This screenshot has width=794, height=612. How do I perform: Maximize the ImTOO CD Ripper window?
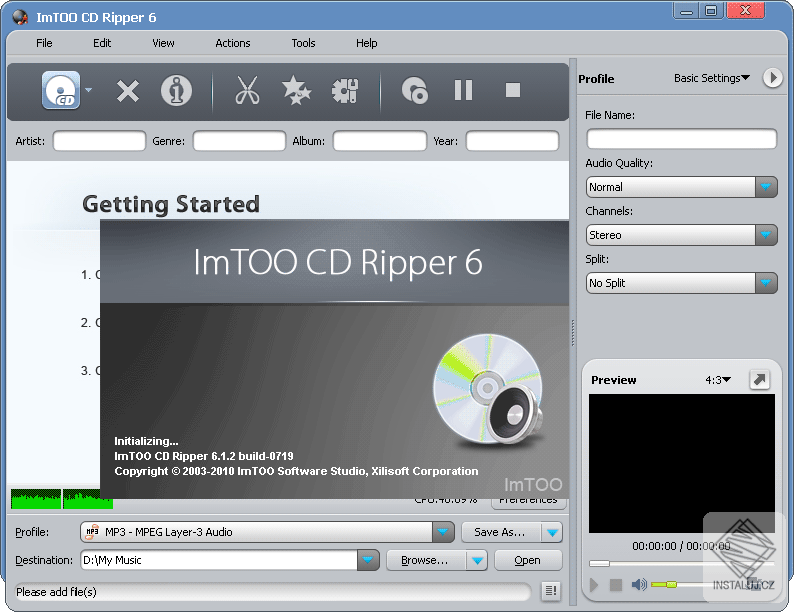point(711,11)
